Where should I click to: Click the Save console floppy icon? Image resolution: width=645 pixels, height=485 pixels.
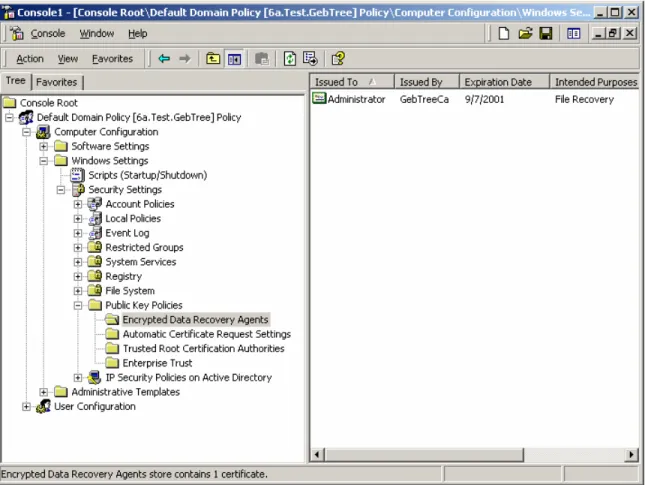[546, 33]
